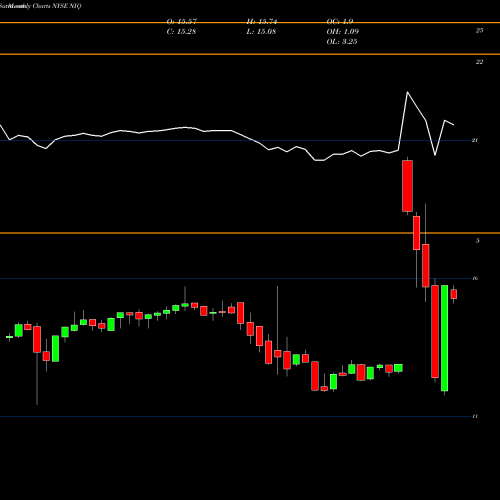Viewport: 500px width, 500px height.
Task: Click the 'OH: 1.09' readout
Action: tap(342, 32)
